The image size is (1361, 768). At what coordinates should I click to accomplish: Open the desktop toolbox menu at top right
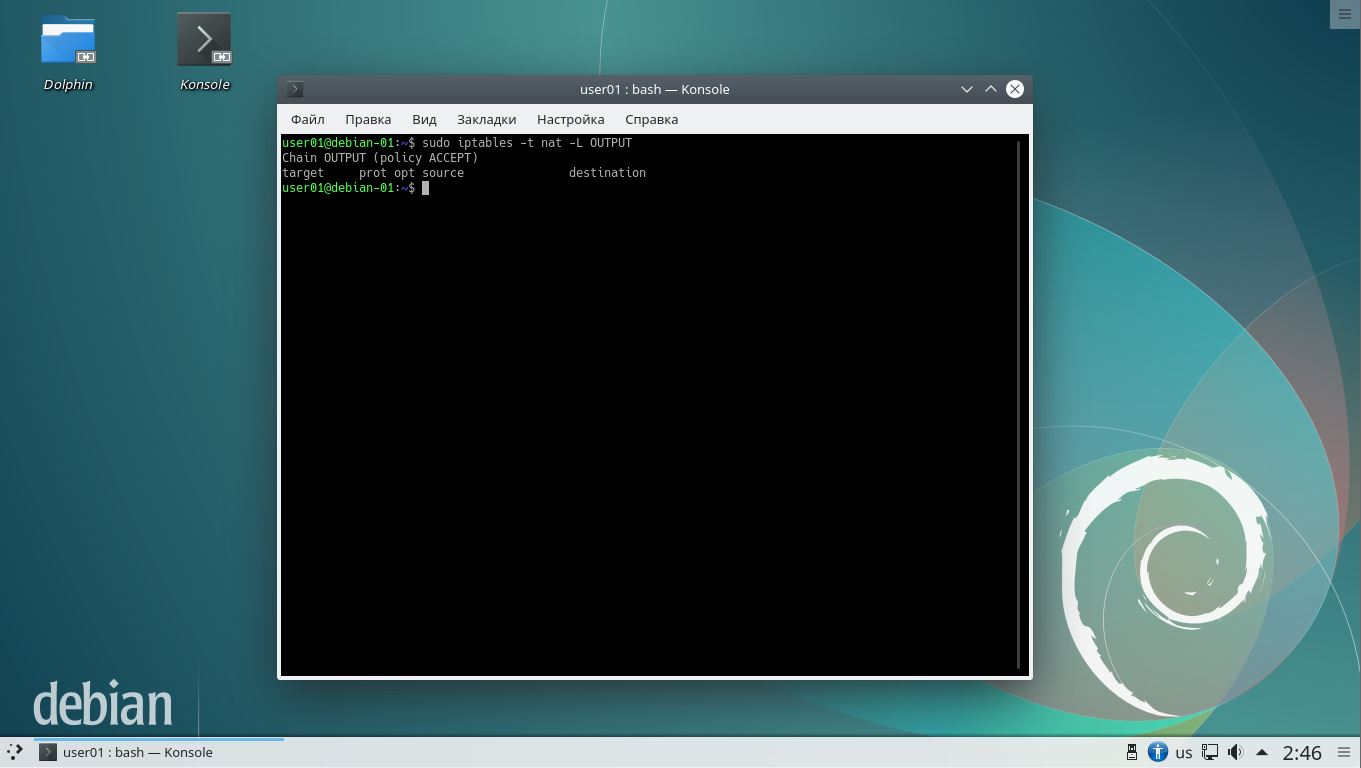(x=1344, y=14)
